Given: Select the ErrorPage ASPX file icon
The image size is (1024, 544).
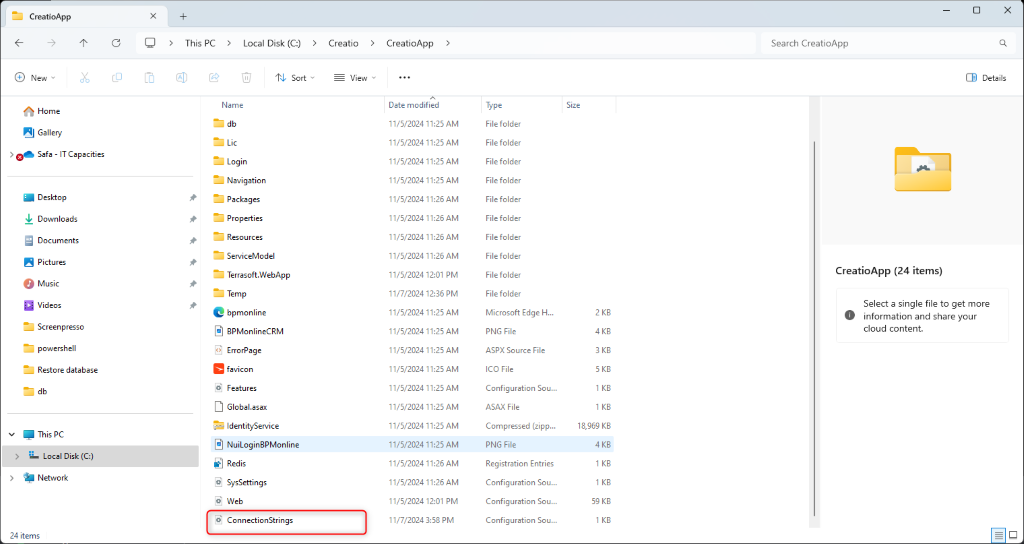Looking at the screenshot, I should tap(219, 350).
